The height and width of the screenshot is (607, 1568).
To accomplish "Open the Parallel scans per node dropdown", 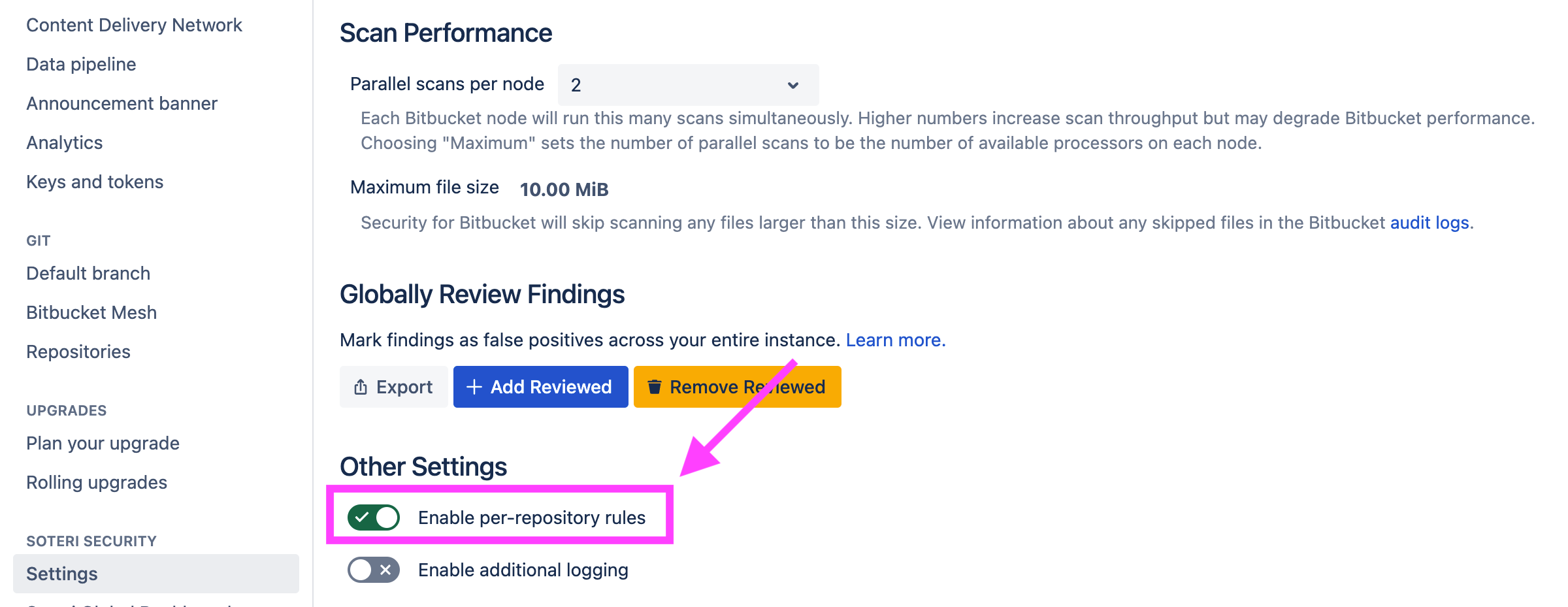I will (x=686, y=84).
